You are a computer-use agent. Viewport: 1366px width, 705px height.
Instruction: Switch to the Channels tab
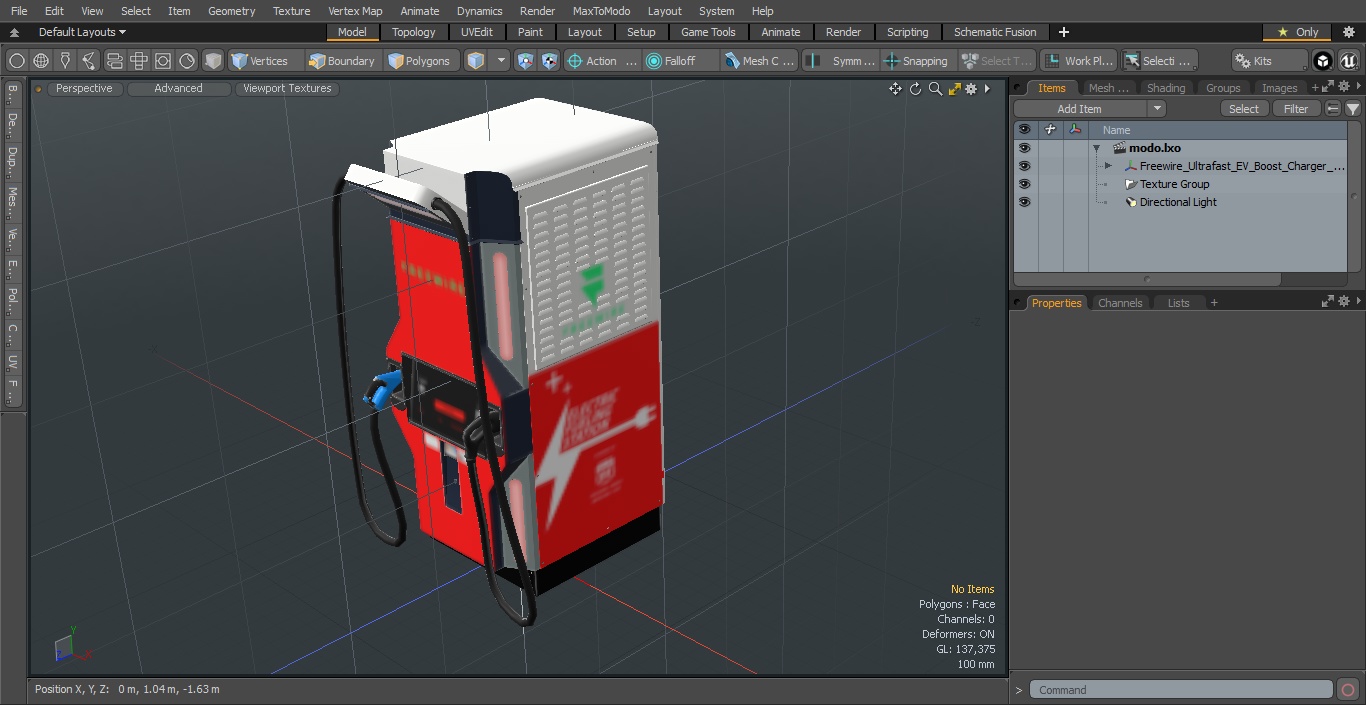[1120, 303]
